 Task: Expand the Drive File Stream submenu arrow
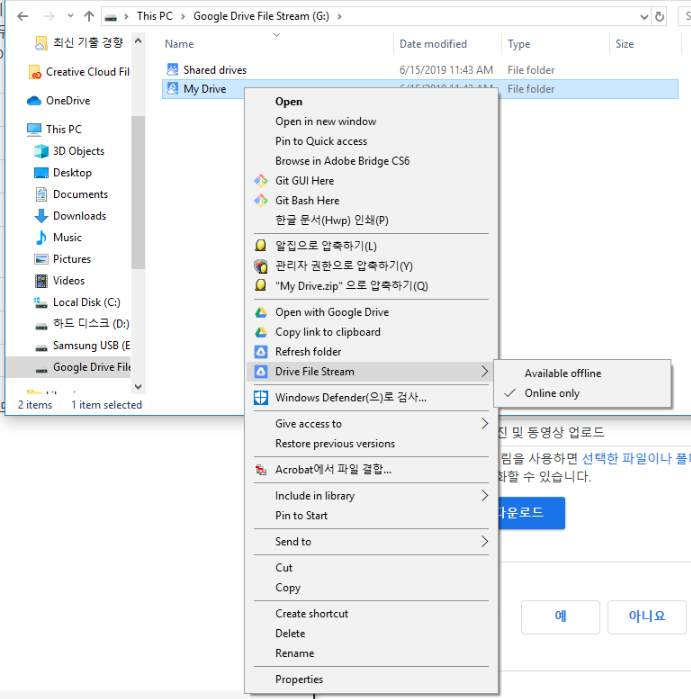coord(485,371)
